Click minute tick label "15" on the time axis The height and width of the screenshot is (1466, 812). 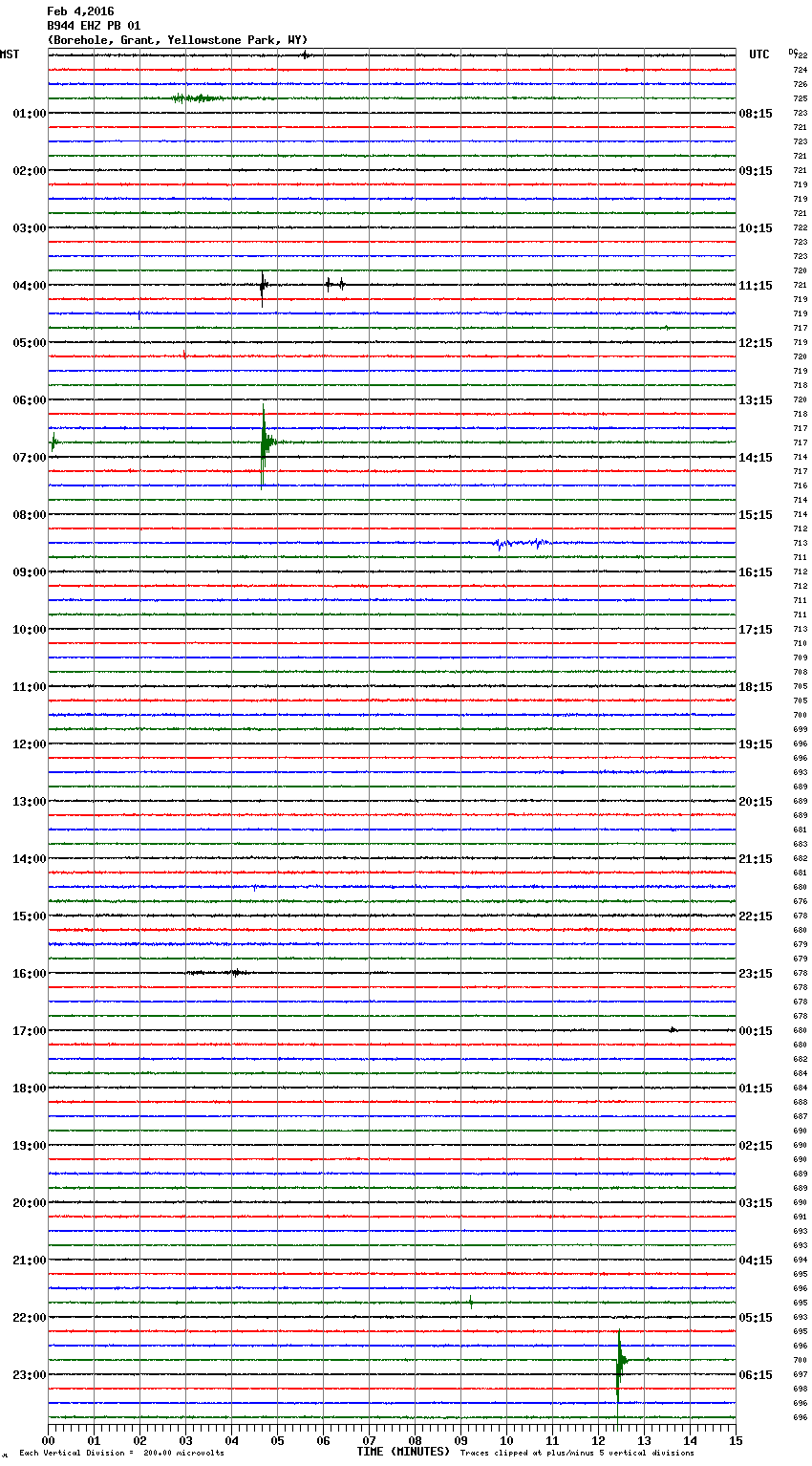click(x=736, y=1441)
